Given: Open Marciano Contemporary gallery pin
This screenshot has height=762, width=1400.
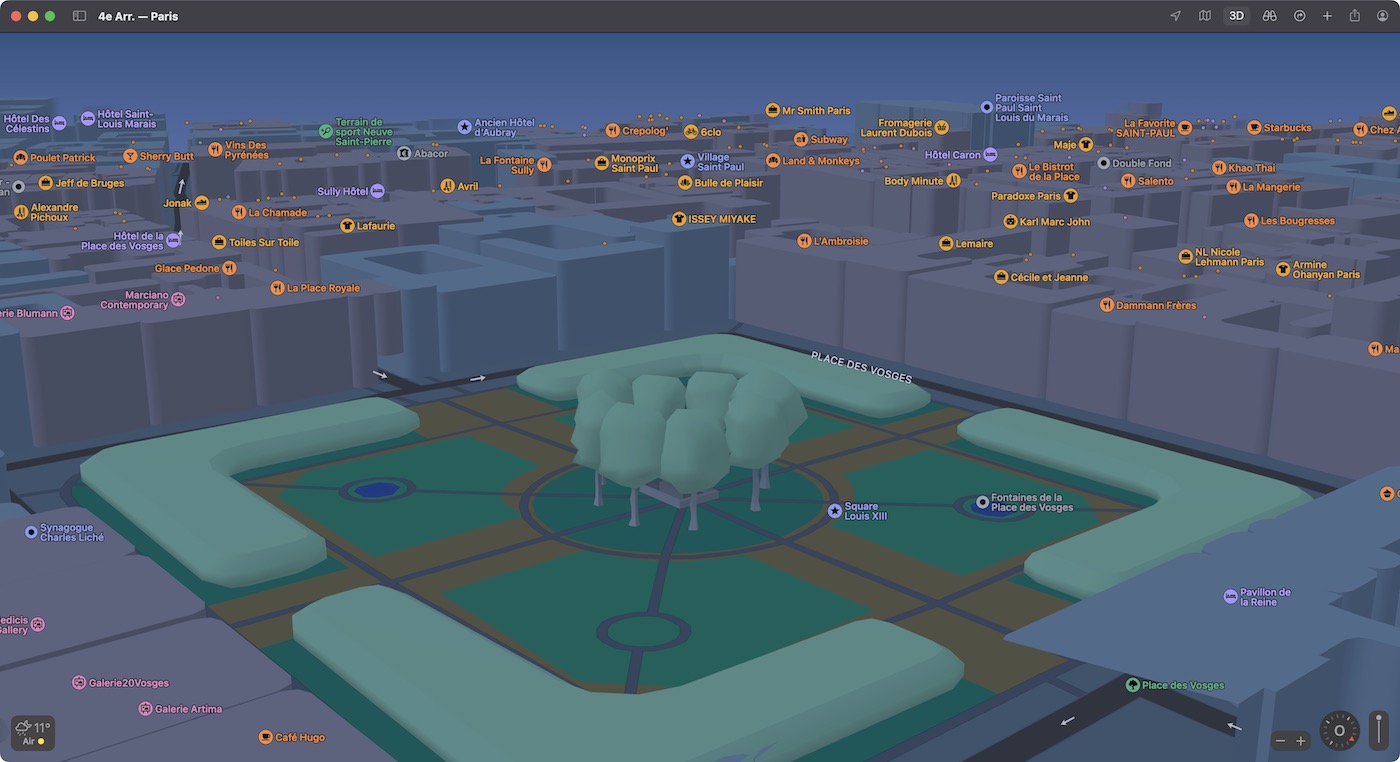Looking at the screenshot, I should [178, 299].
